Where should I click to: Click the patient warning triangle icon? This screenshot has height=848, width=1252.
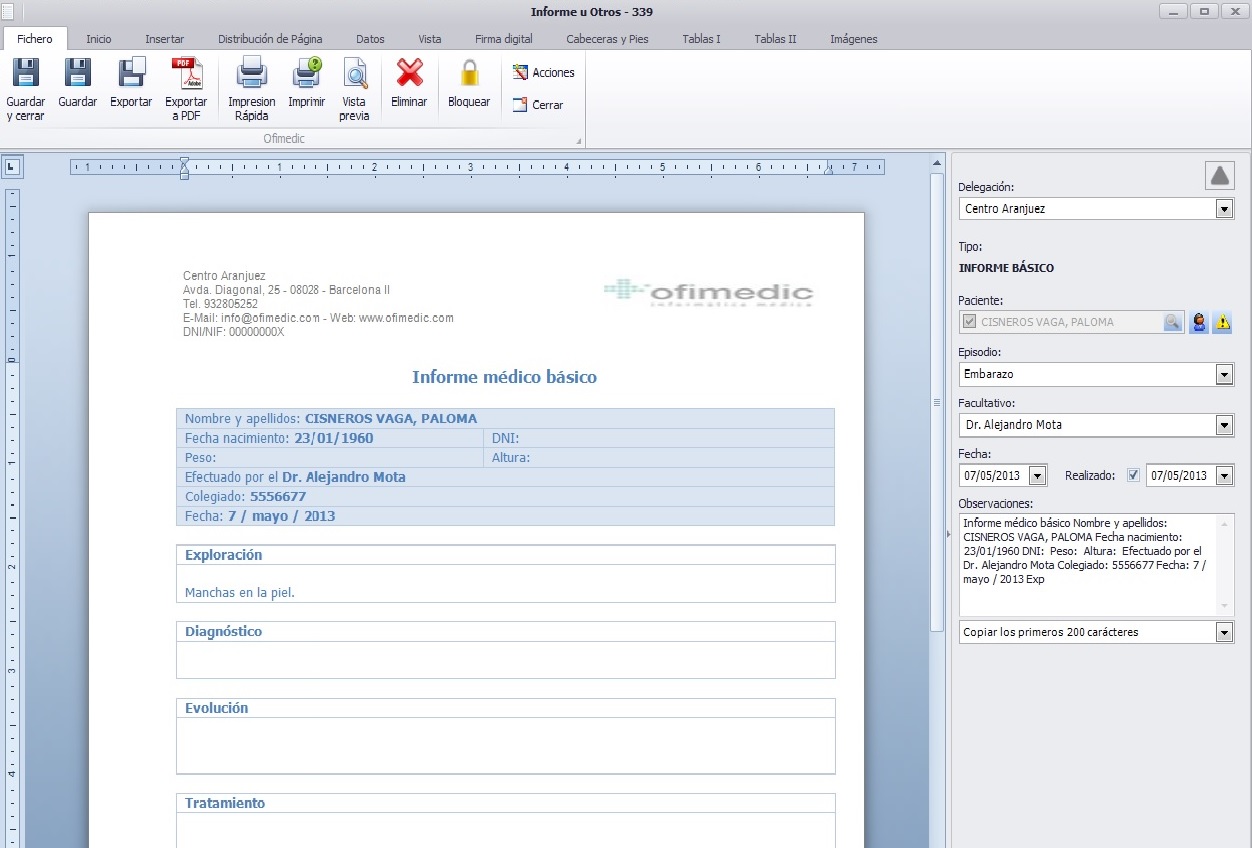coord(1222,322)
